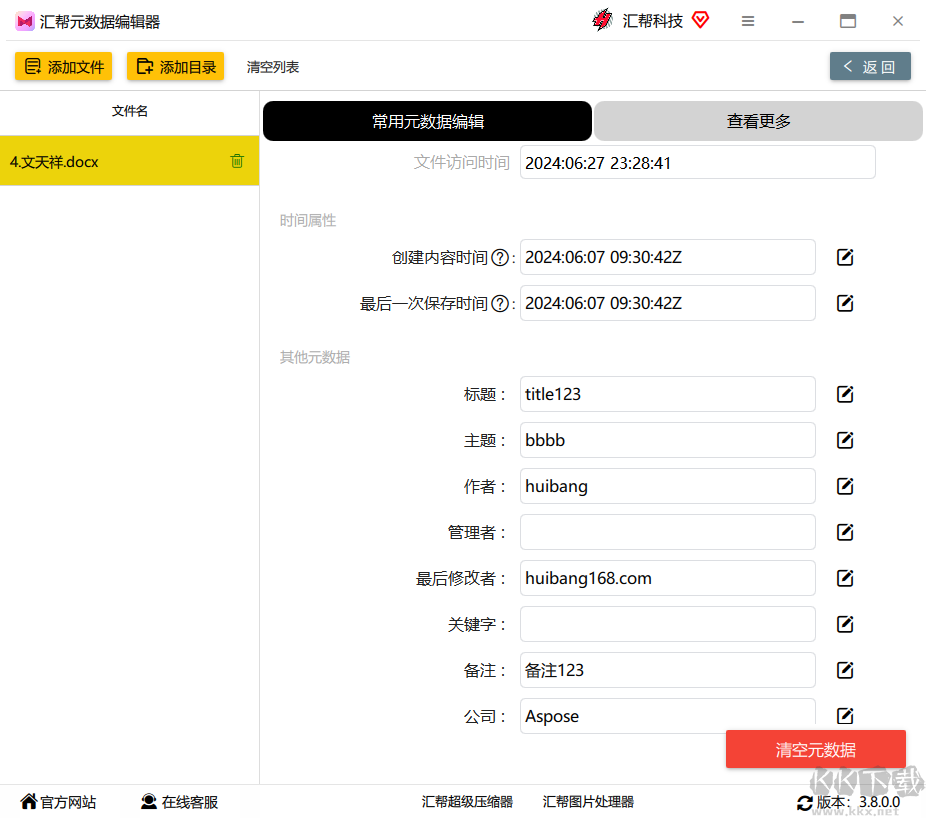Viewport: 926px width, 818px height.
Task: Click 版本: 3.8.0.0 text
Action: tap(858, 802)
